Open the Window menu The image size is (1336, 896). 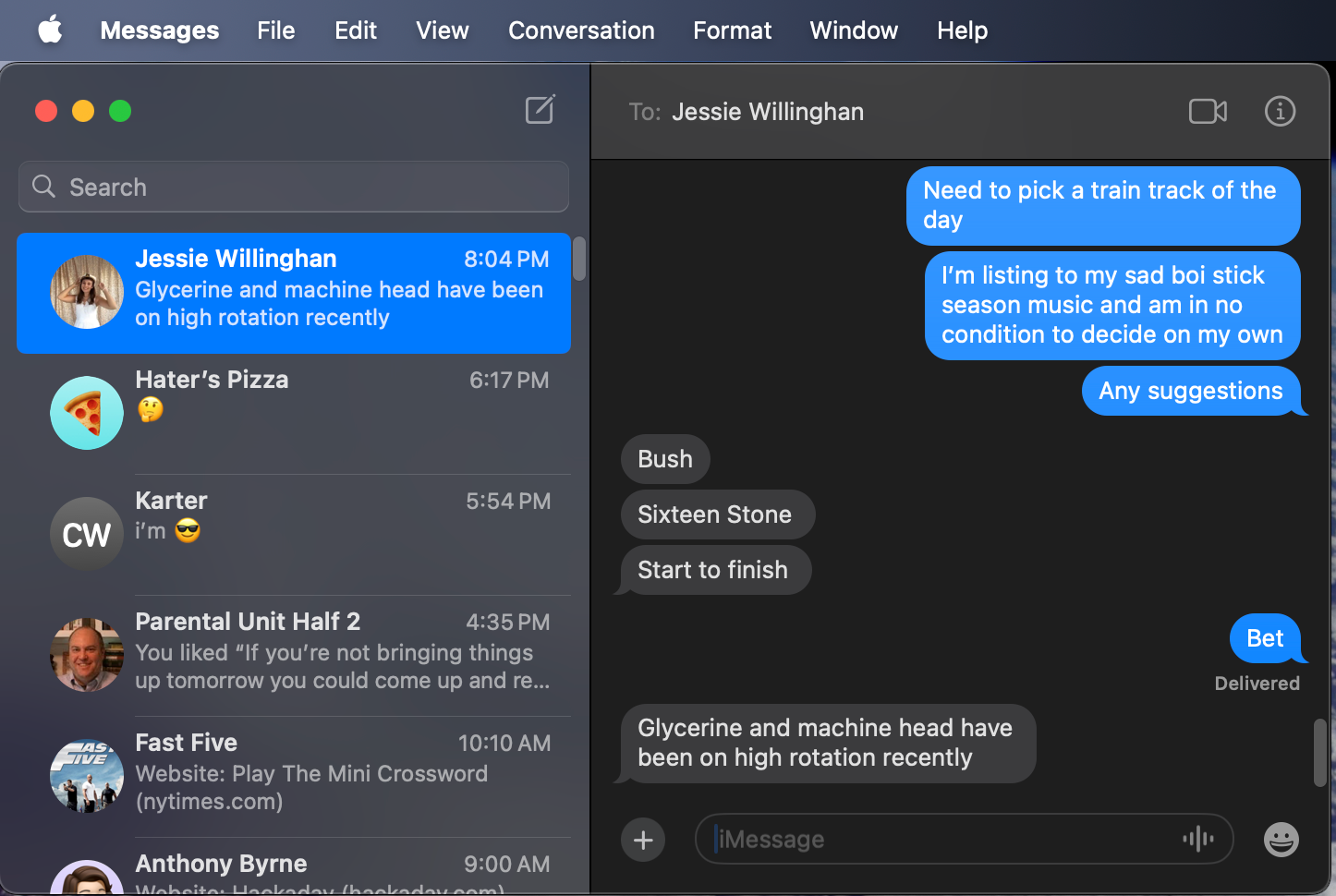[x=854, y=30]
